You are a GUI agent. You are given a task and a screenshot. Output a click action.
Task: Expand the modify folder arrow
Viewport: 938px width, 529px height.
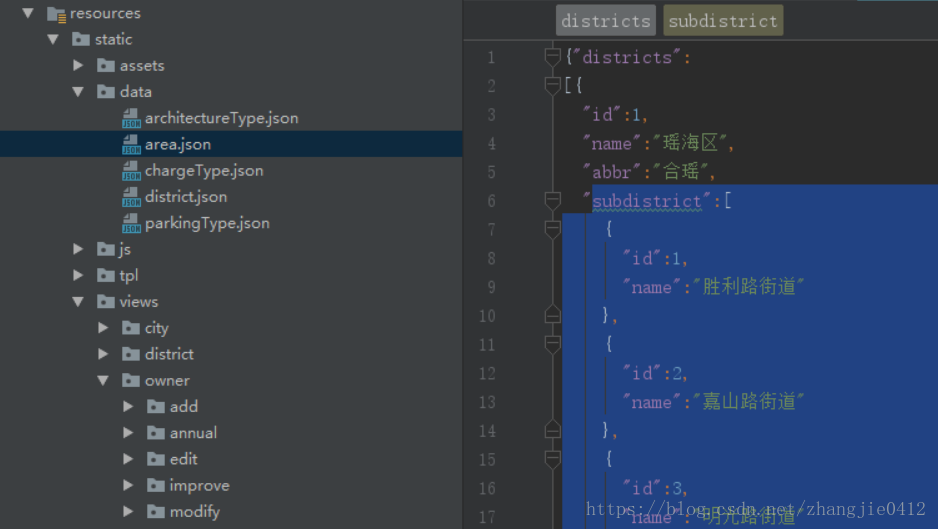pyautogui.click(x=128, y=511)
